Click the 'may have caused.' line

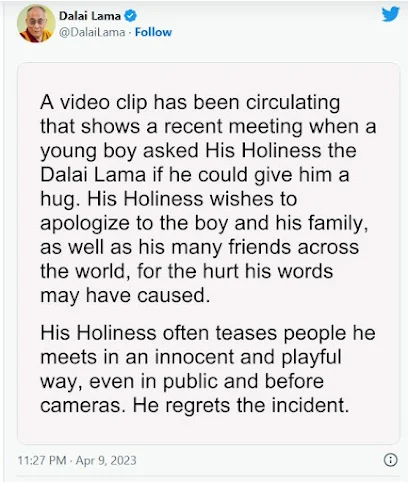tap(125, 295)
